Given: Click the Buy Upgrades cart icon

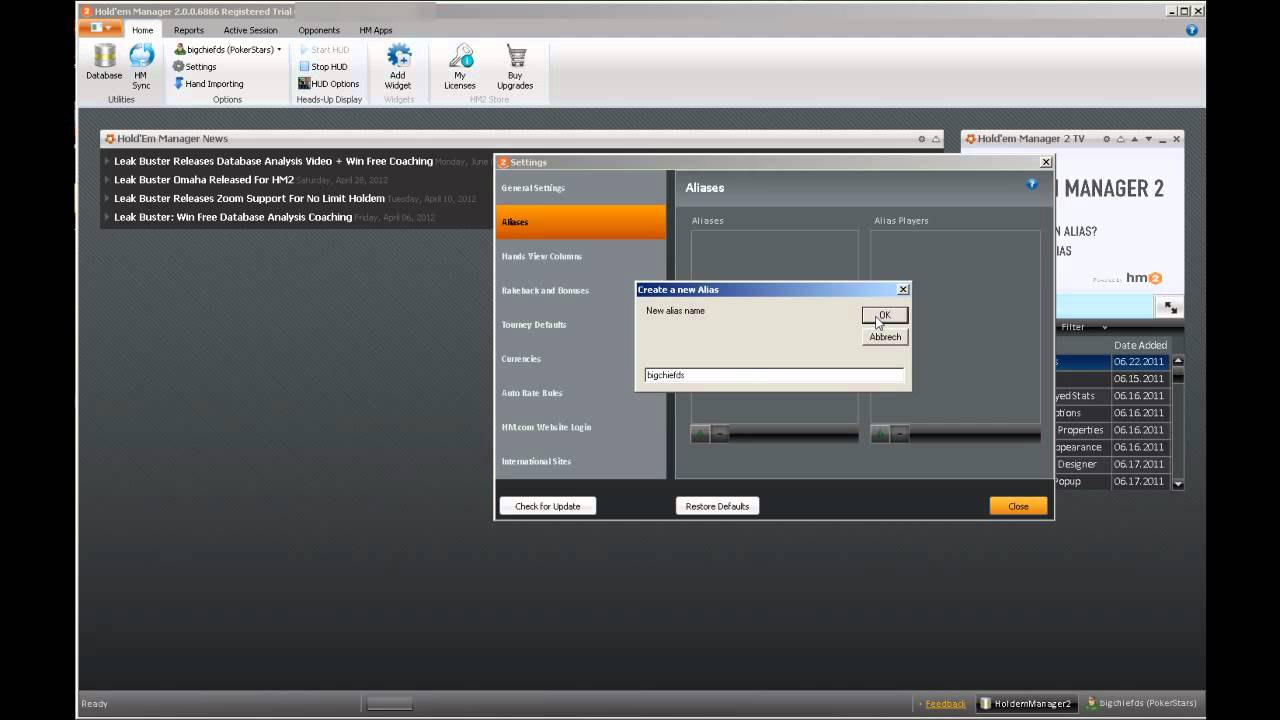Looking at the screenshot, I should coord(515,62).
